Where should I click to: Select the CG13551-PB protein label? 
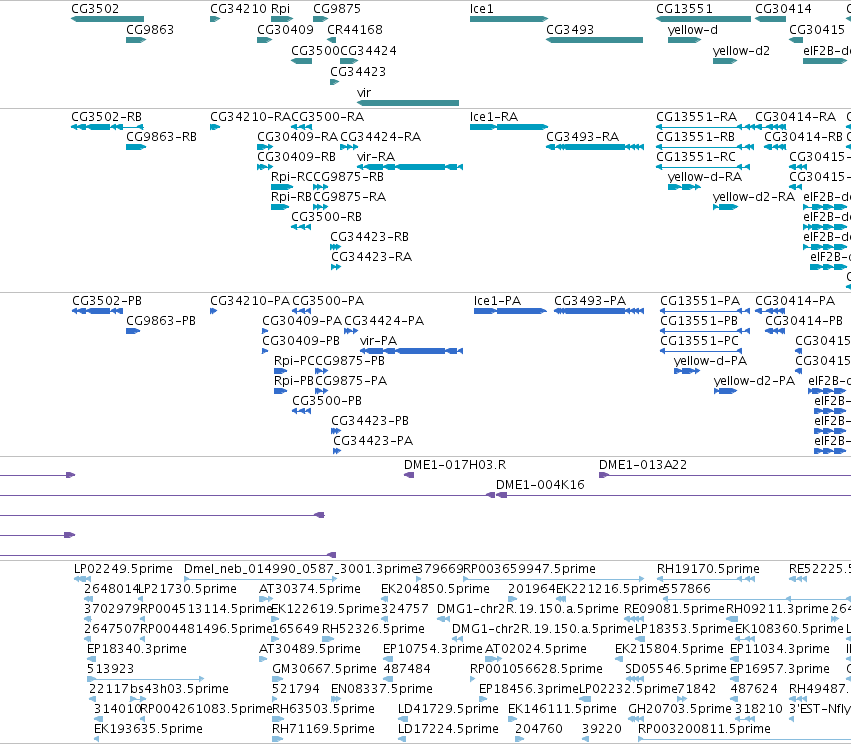point(699,321)
